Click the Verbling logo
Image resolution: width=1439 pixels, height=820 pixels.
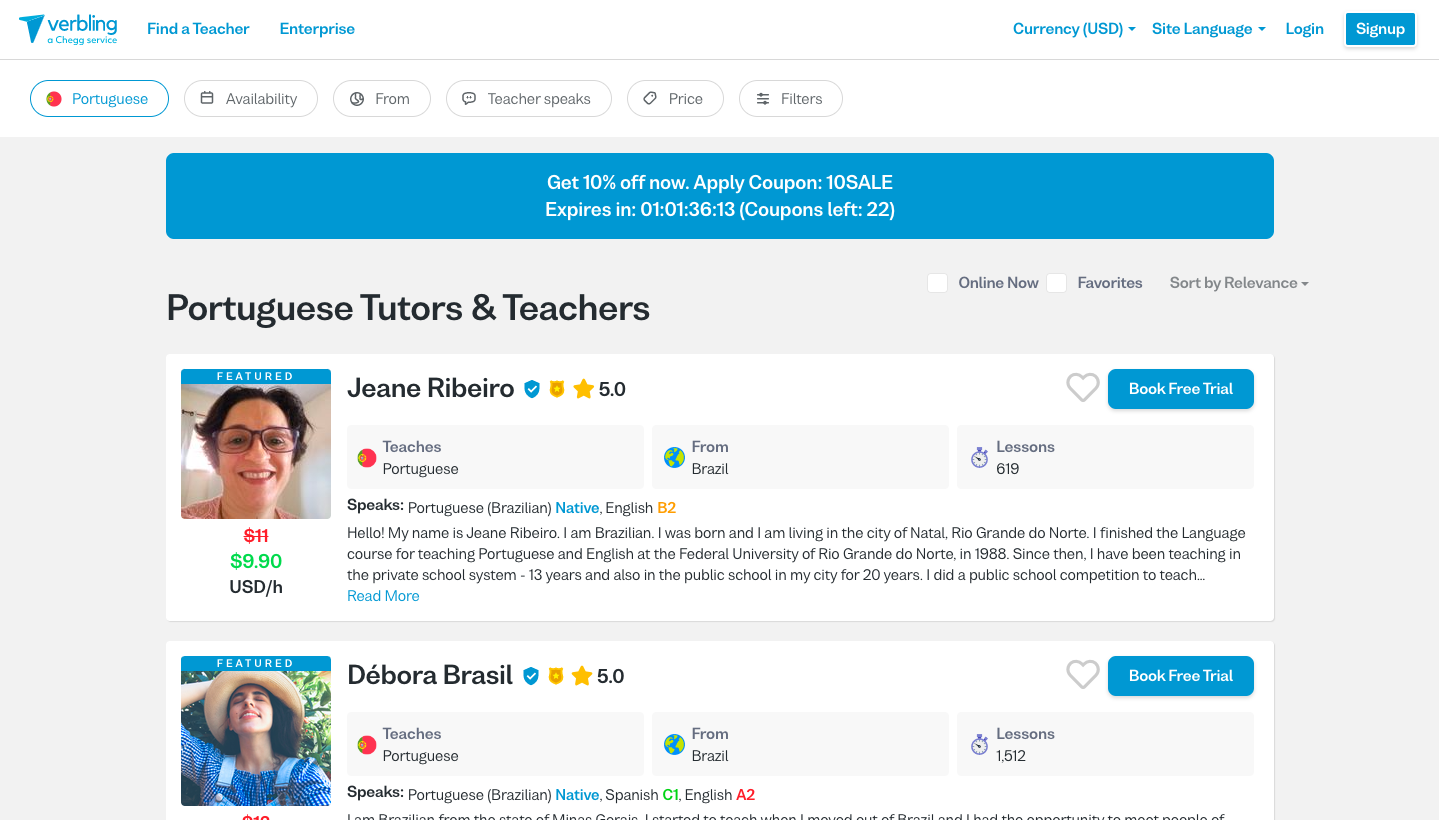click(x=68, y=29)
